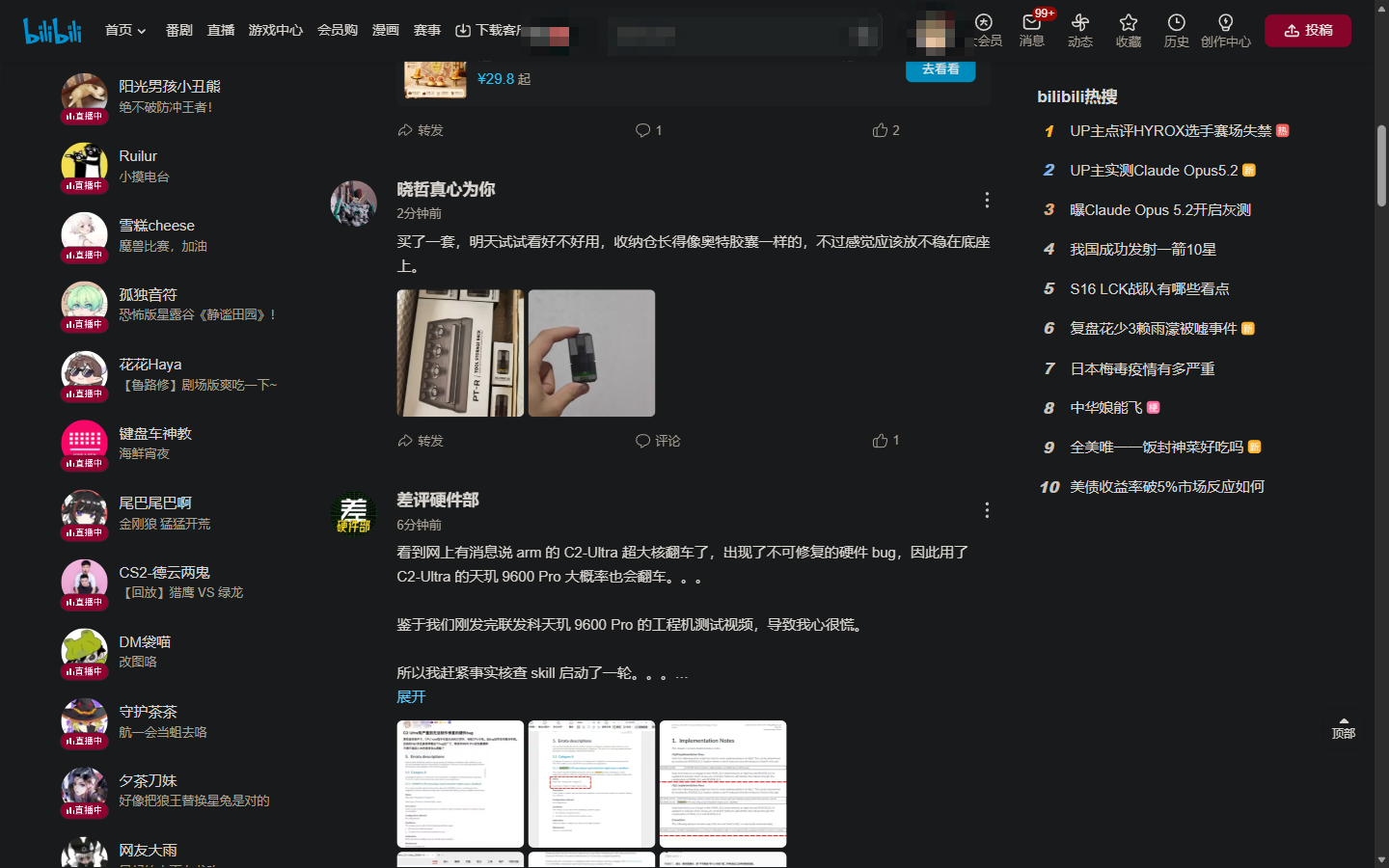
Task: Open live streamer Ruilur
Action: (84, 167)
